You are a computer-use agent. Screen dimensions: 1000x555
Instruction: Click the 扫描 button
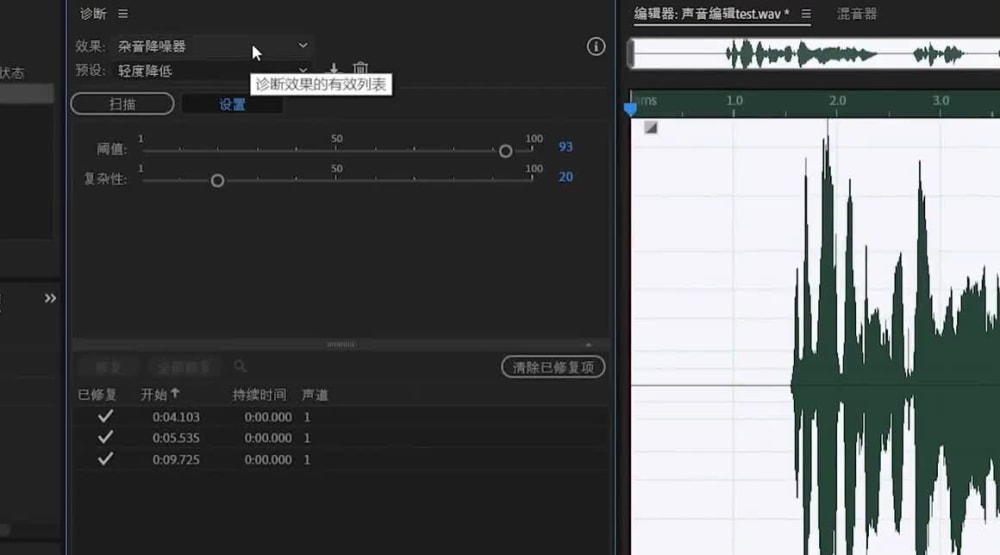point(122,104)
